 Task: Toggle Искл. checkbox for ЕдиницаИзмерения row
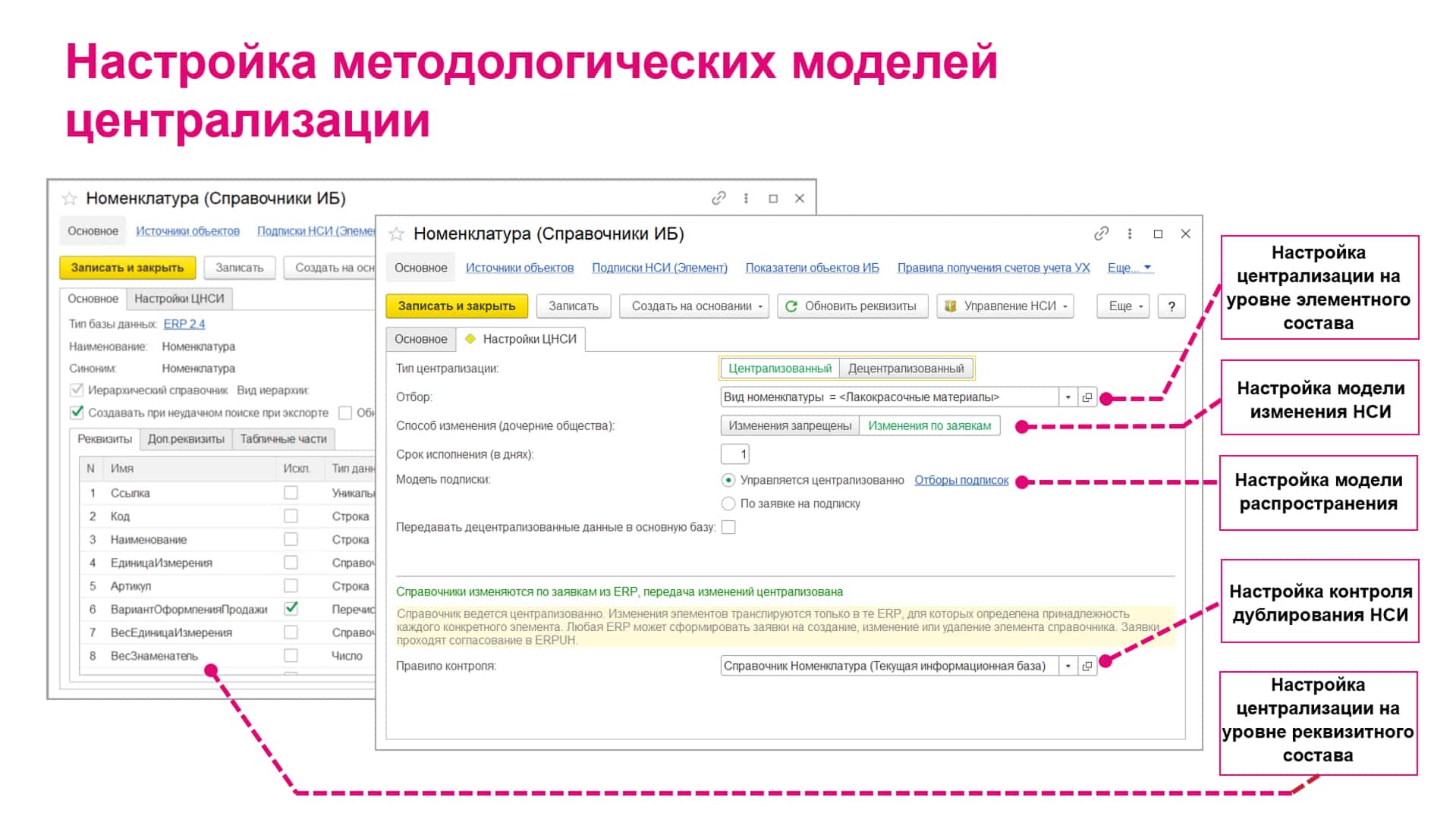tap(291, 563)
